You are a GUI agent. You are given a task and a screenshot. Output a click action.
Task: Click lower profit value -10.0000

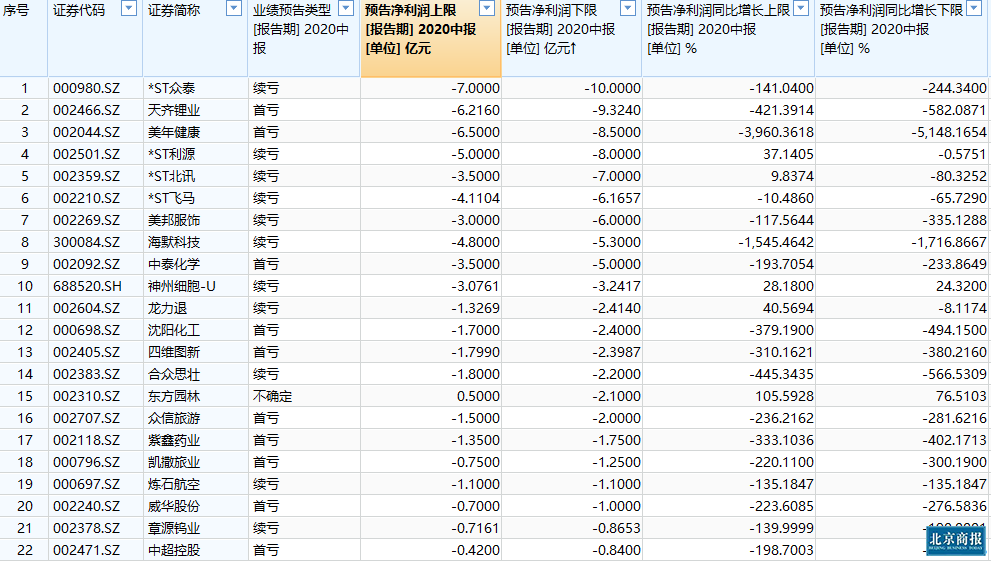612,88
